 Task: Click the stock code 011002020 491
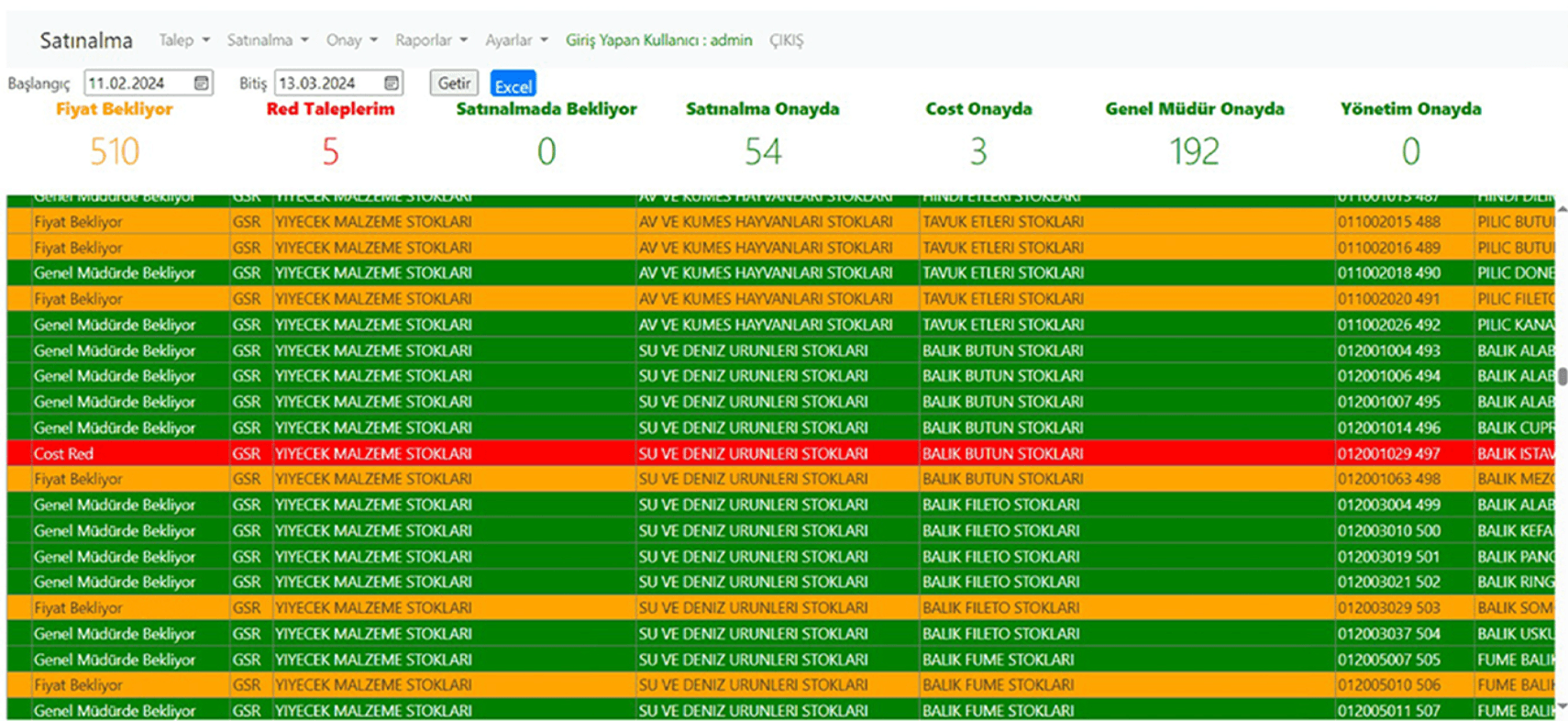coord(1388,299)
